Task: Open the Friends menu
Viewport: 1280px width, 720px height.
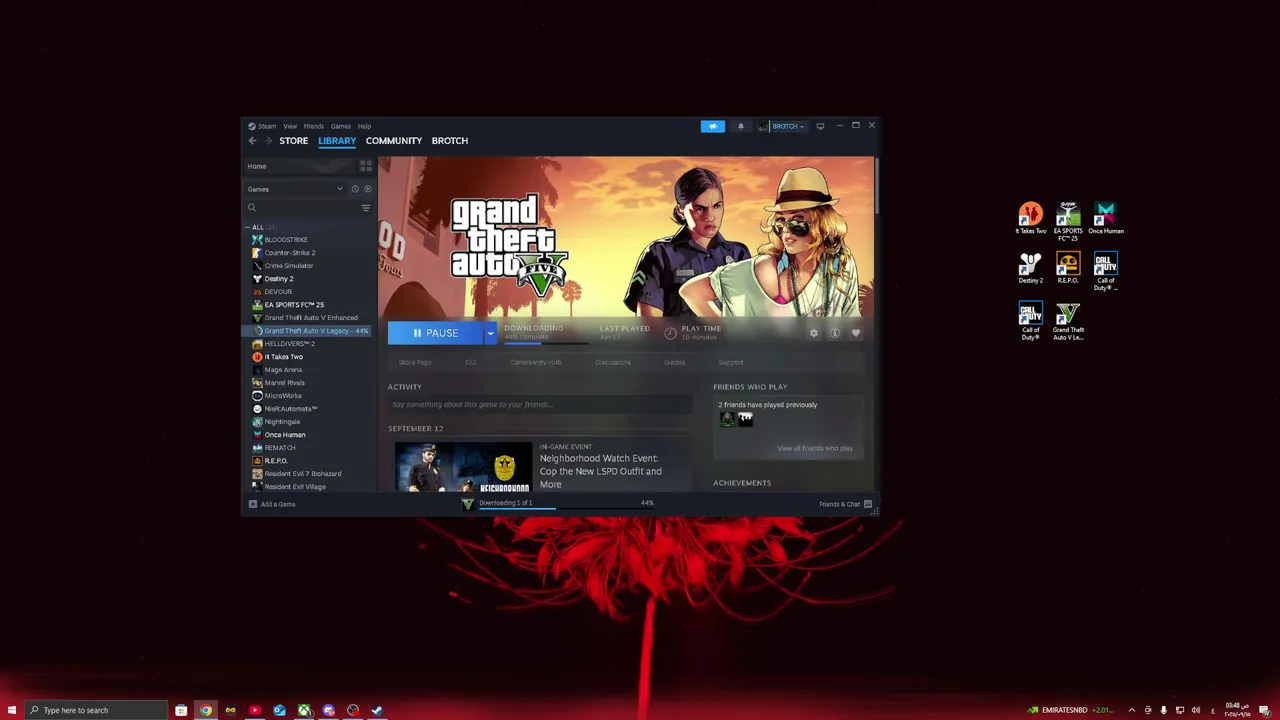Action: (314, 126)
